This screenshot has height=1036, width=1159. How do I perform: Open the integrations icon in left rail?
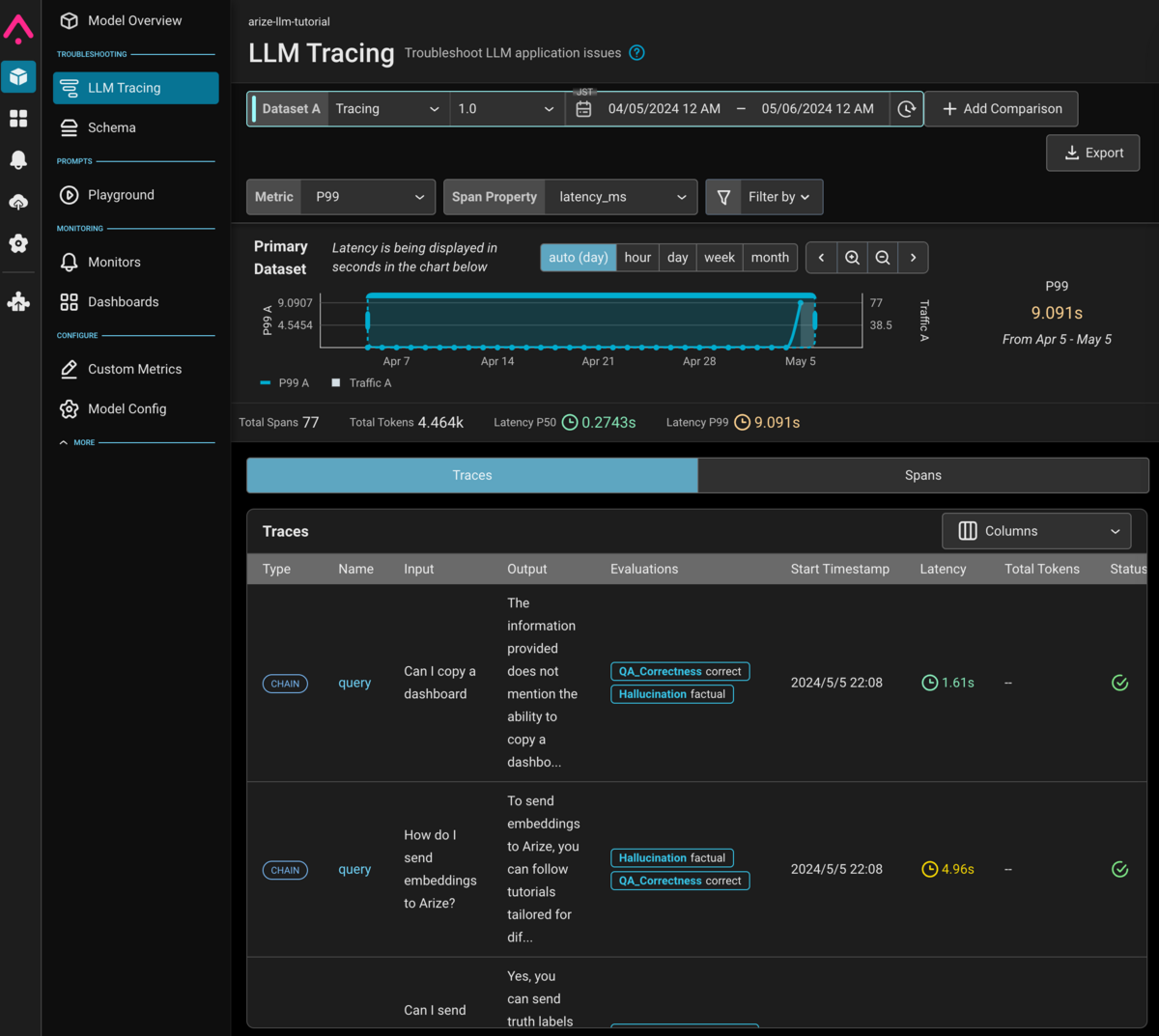pyautogui.click(x=18, y=302)
